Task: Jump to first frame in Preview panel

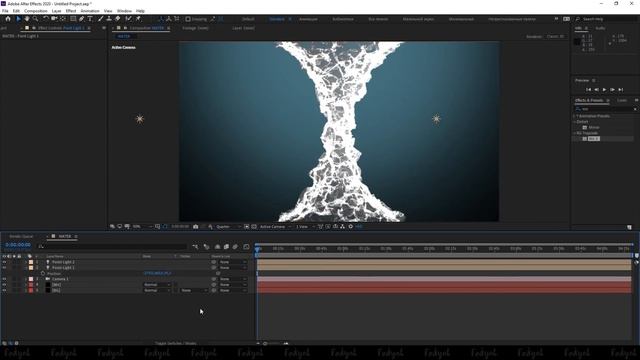Action: pyautogui.click(x=588, y=90)
